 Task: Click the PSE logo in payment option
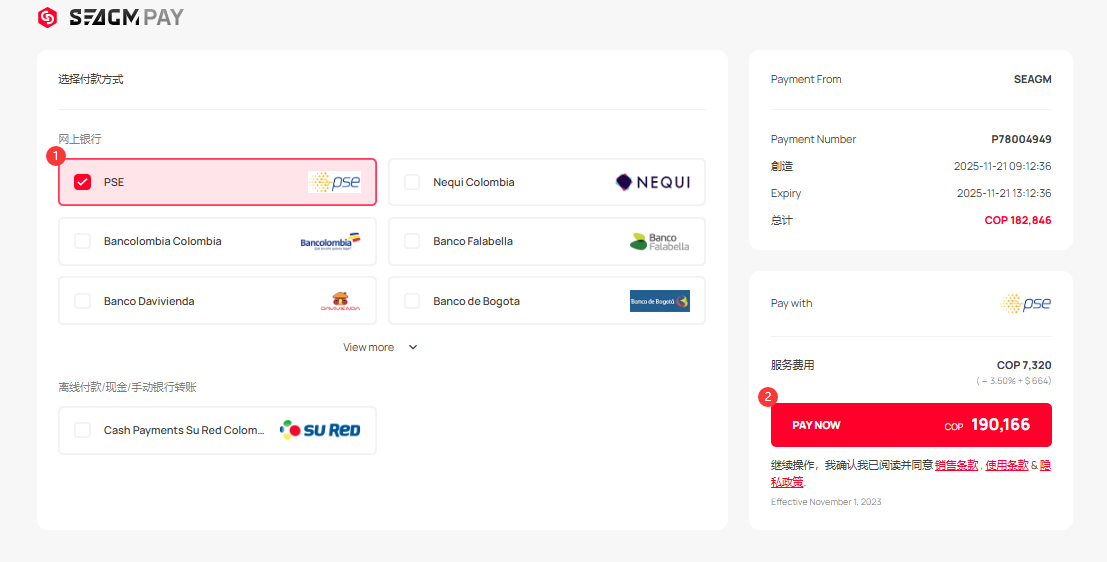click(x=334, y=182)
